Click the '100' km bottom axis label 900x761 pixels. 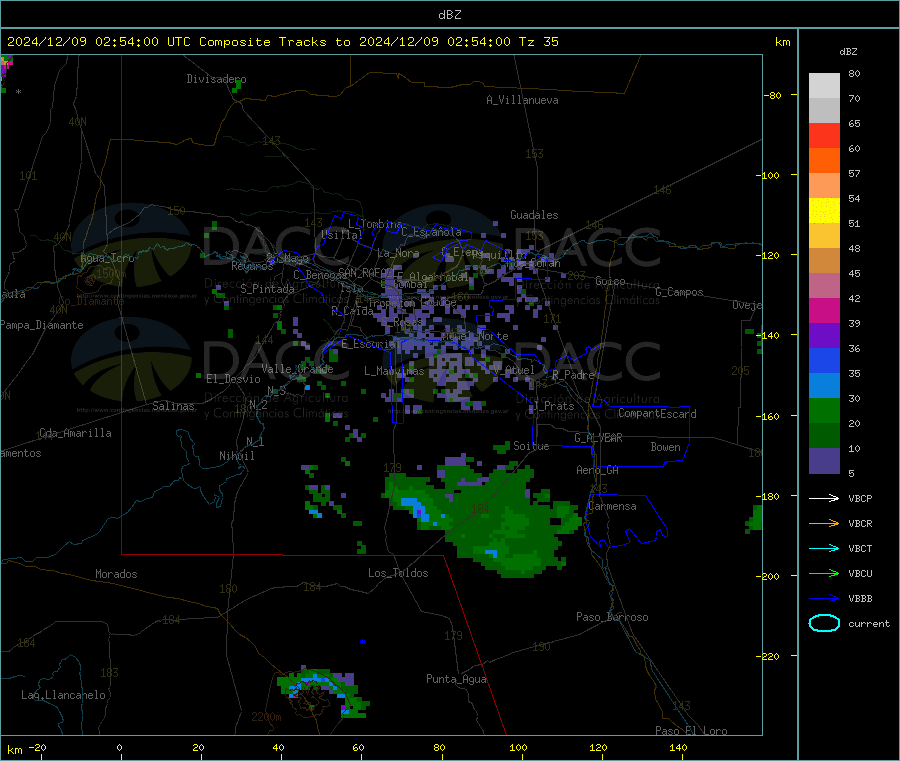[518, 747]
